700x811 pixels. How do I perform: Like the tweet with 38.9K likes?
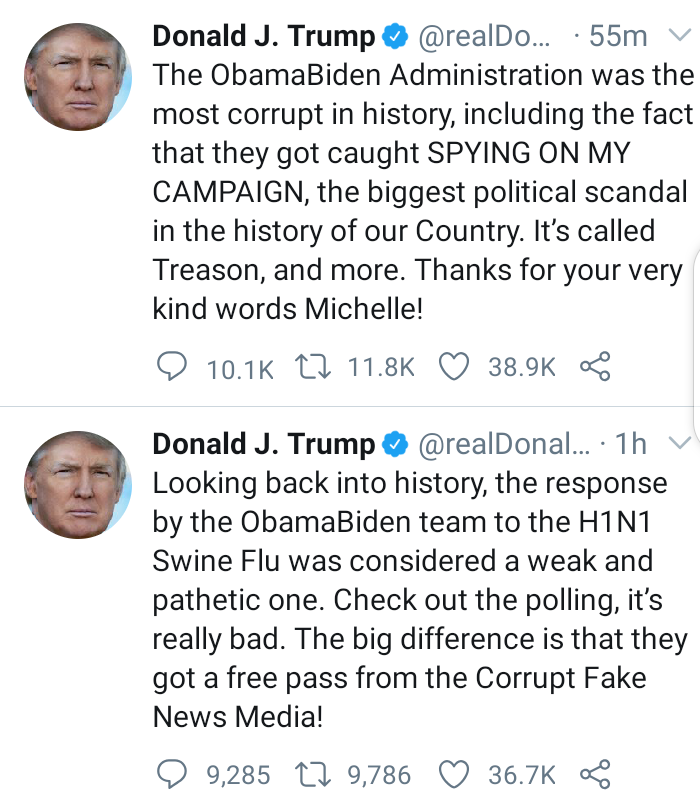pos(455,367)
